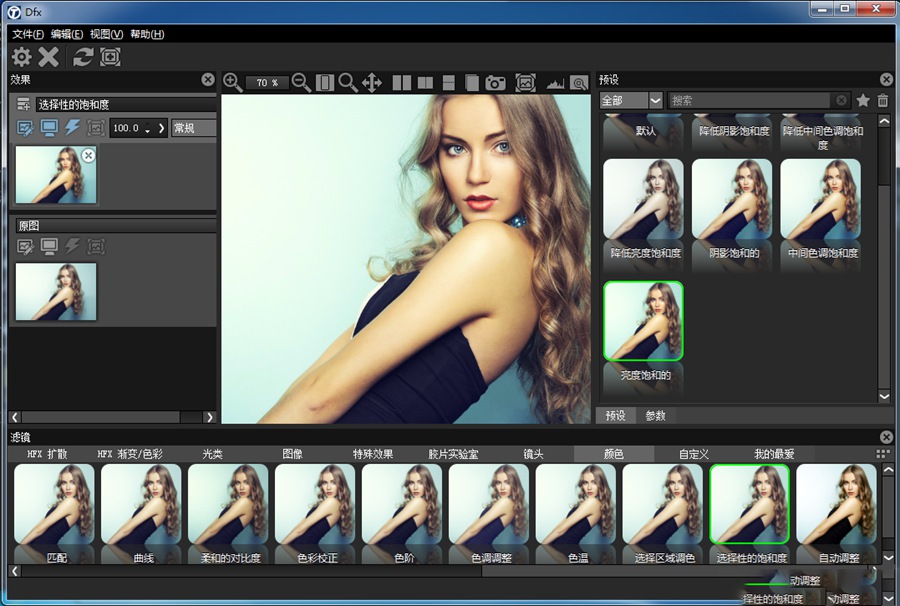Open the 常规 blend mode dropdown
This screenshot has width=900, height=606.
193,128
